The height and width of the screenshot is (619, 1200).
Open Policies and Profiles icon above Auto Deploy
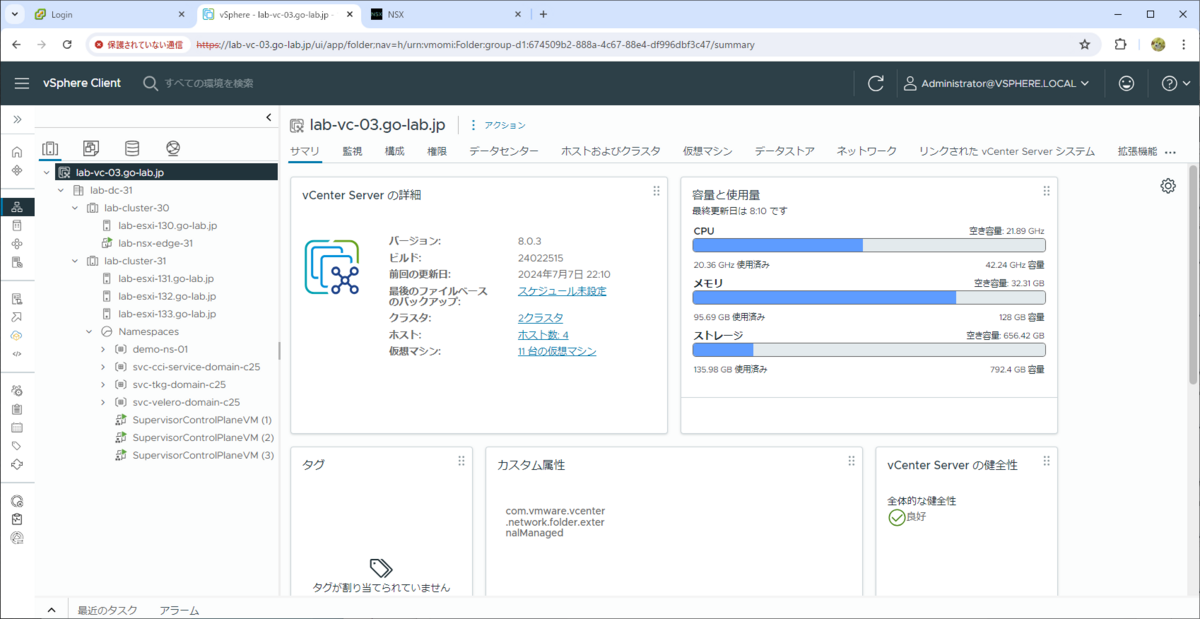pyautogui.click(x=17, y=299)
